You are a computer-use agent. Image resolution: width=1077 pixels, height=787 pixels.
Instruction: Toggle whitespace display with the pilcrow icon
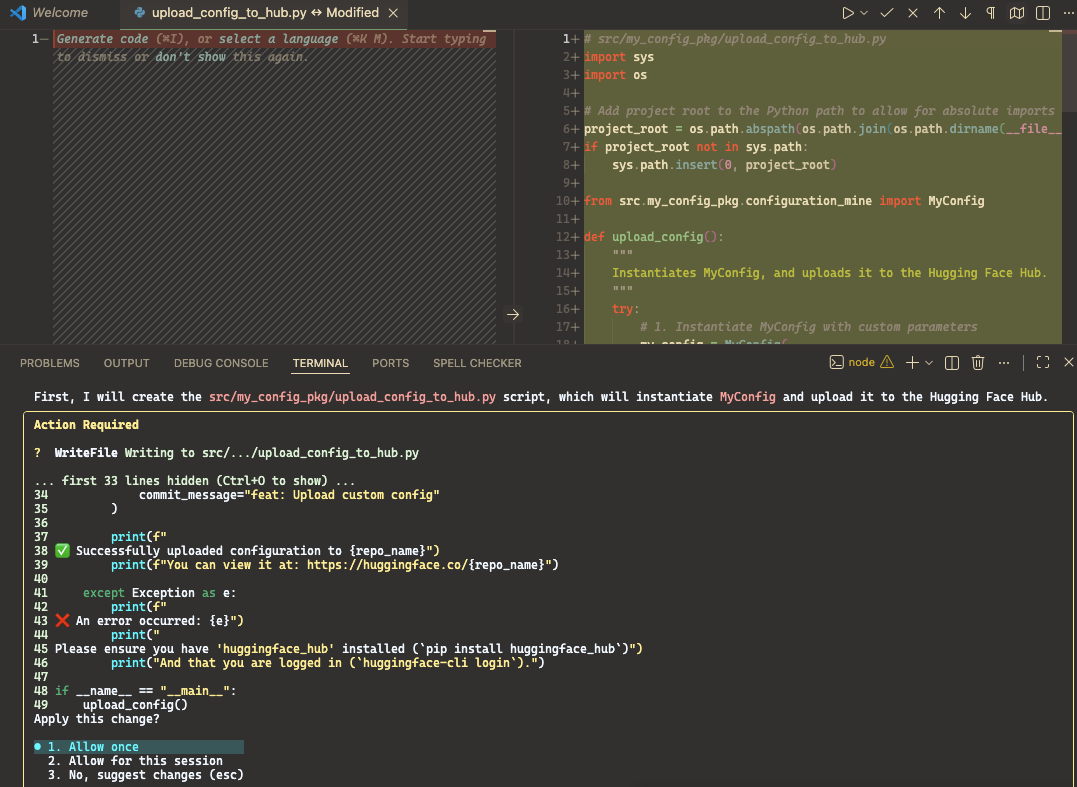click(990, 13)
